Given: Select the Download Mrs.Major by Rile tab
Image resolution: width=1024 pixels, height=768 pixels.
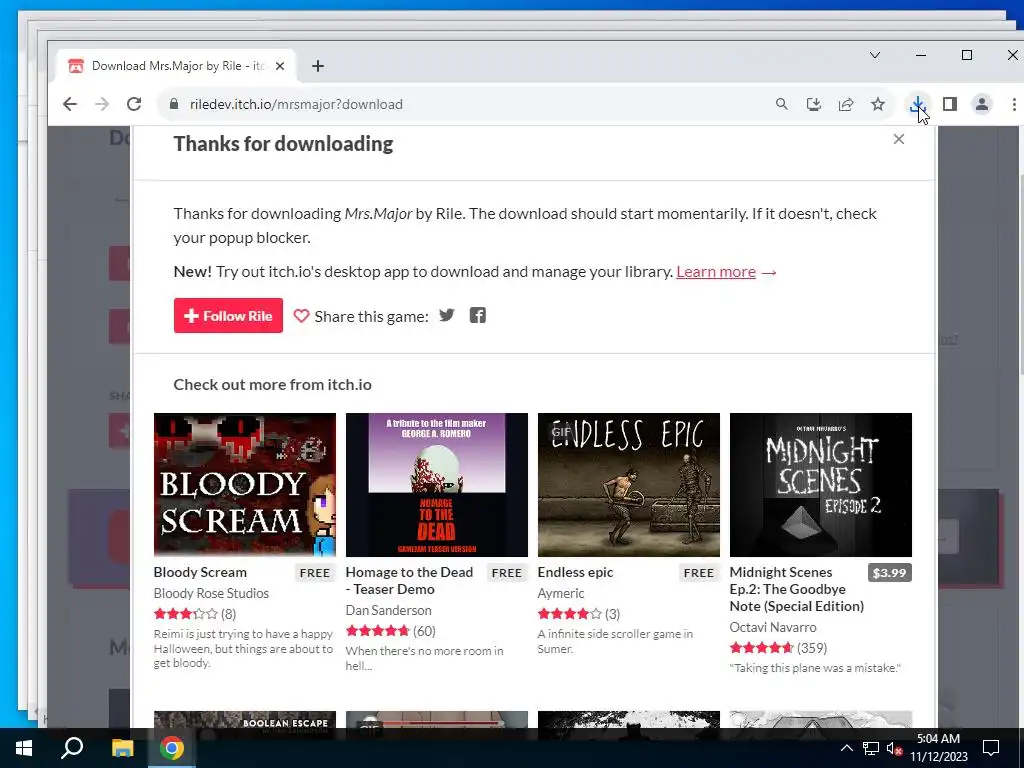Looking at the screenshot, I should tap(176, 66).
